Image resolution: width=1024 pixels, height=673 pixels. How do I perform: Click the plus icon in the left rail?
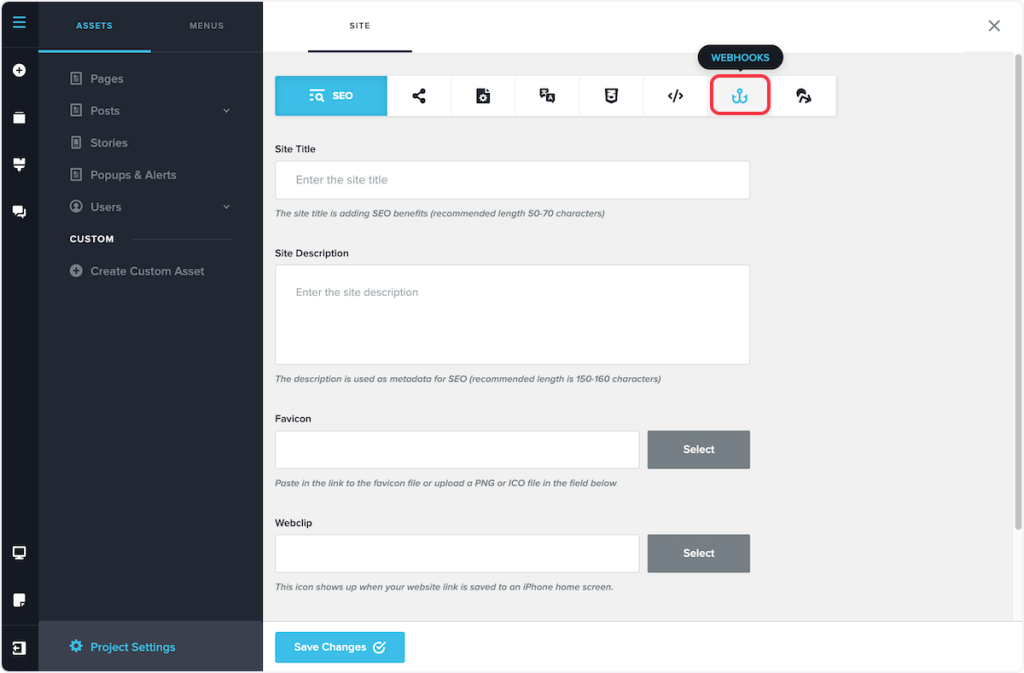(19, 71)
